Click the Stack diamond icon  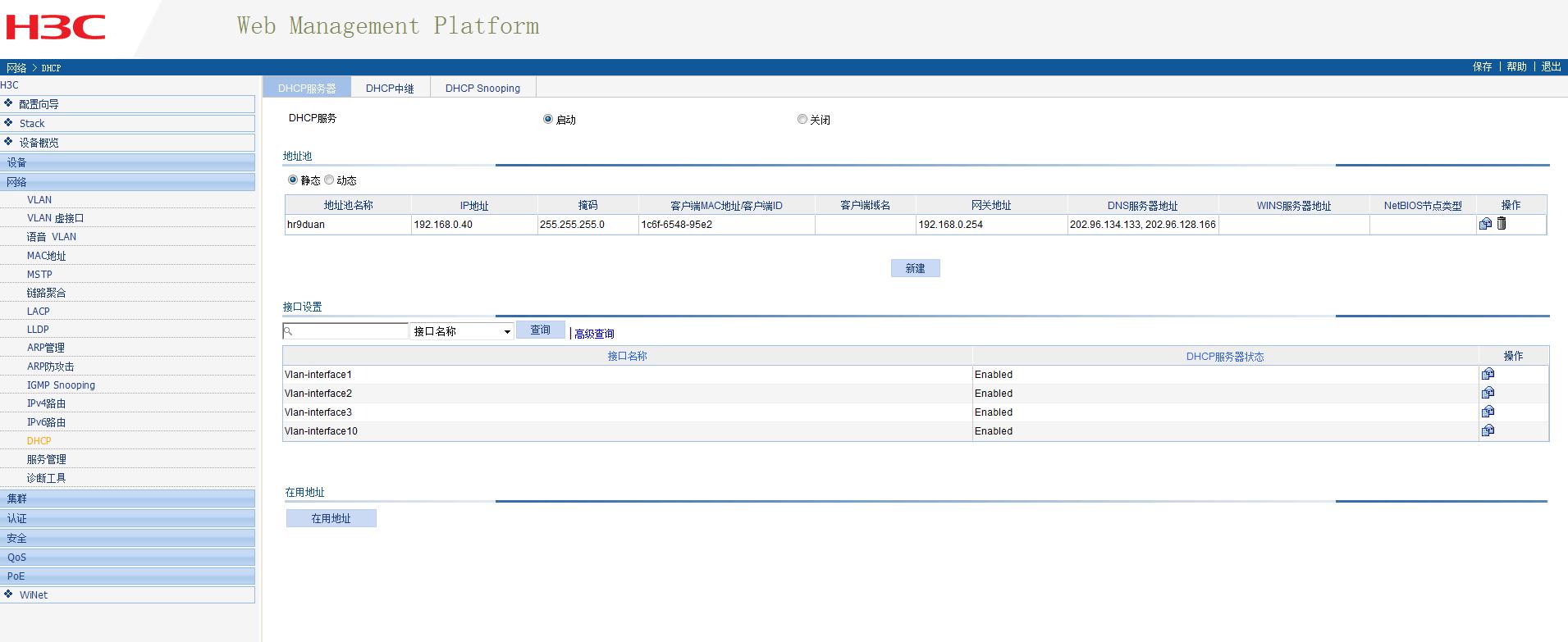pos(9,122)
